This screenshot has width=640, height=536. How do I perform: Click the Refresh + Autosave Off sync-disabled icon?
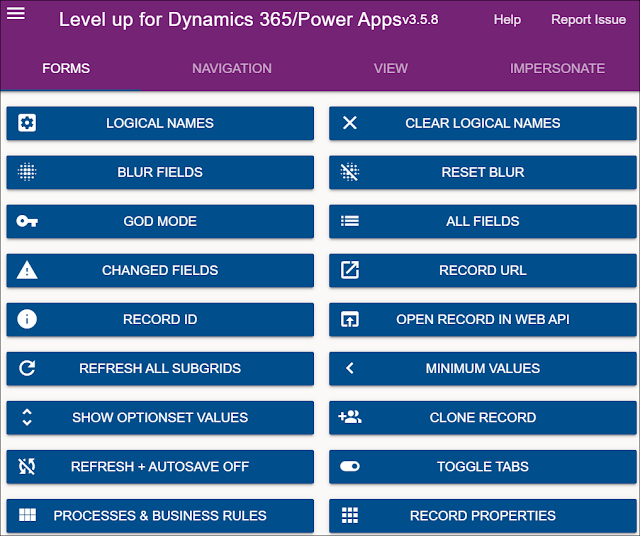(x=27, y=466)
